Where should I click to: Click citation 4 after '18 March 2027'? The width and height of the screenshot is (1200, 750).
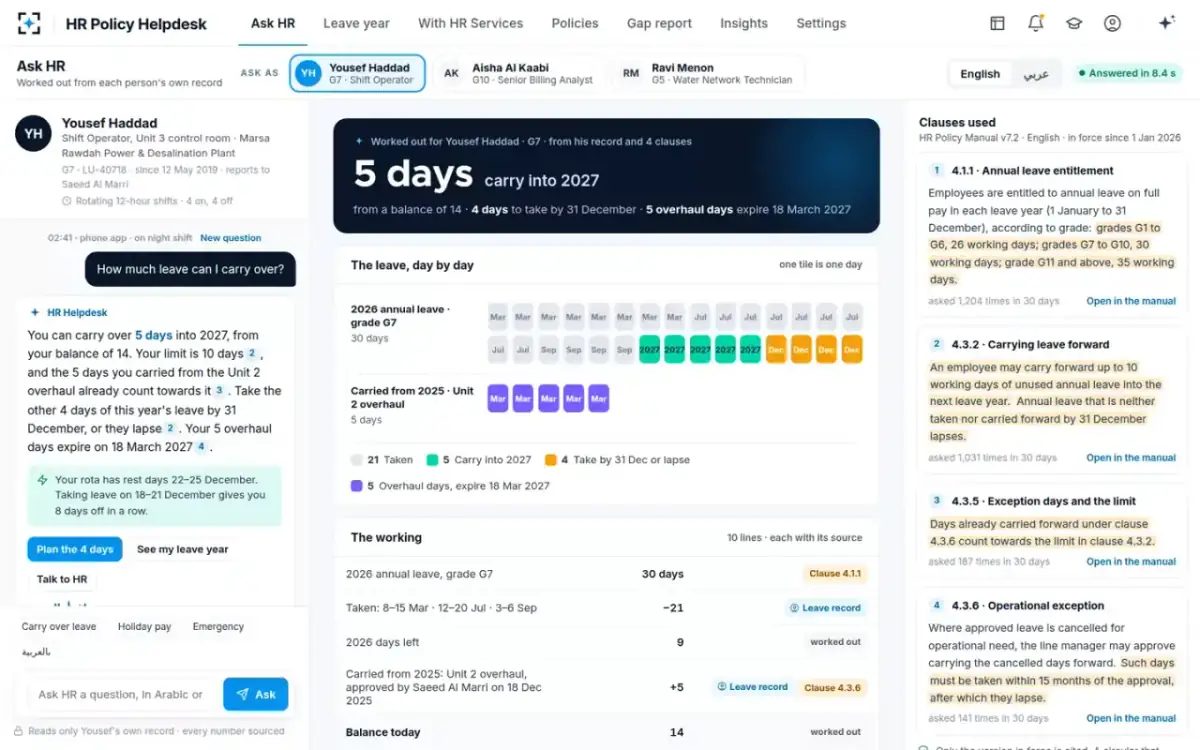201,447
